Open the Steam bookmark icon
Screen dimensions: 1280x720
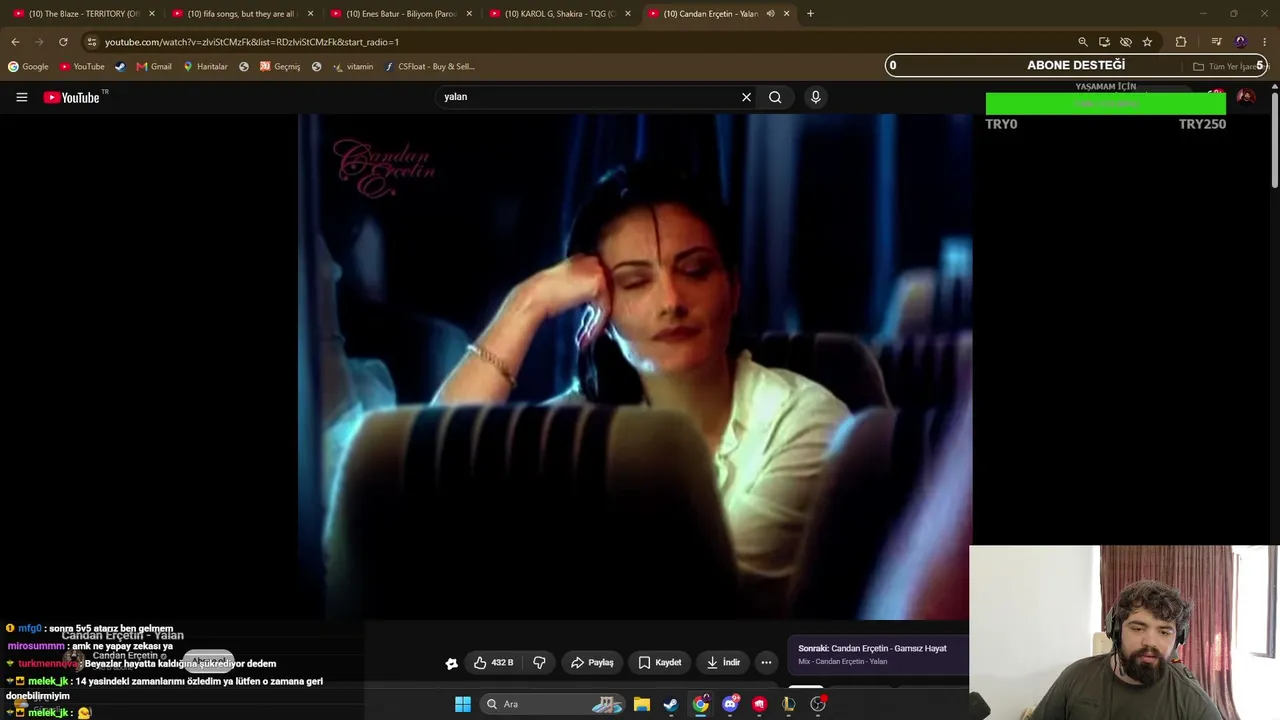point(120,67)
